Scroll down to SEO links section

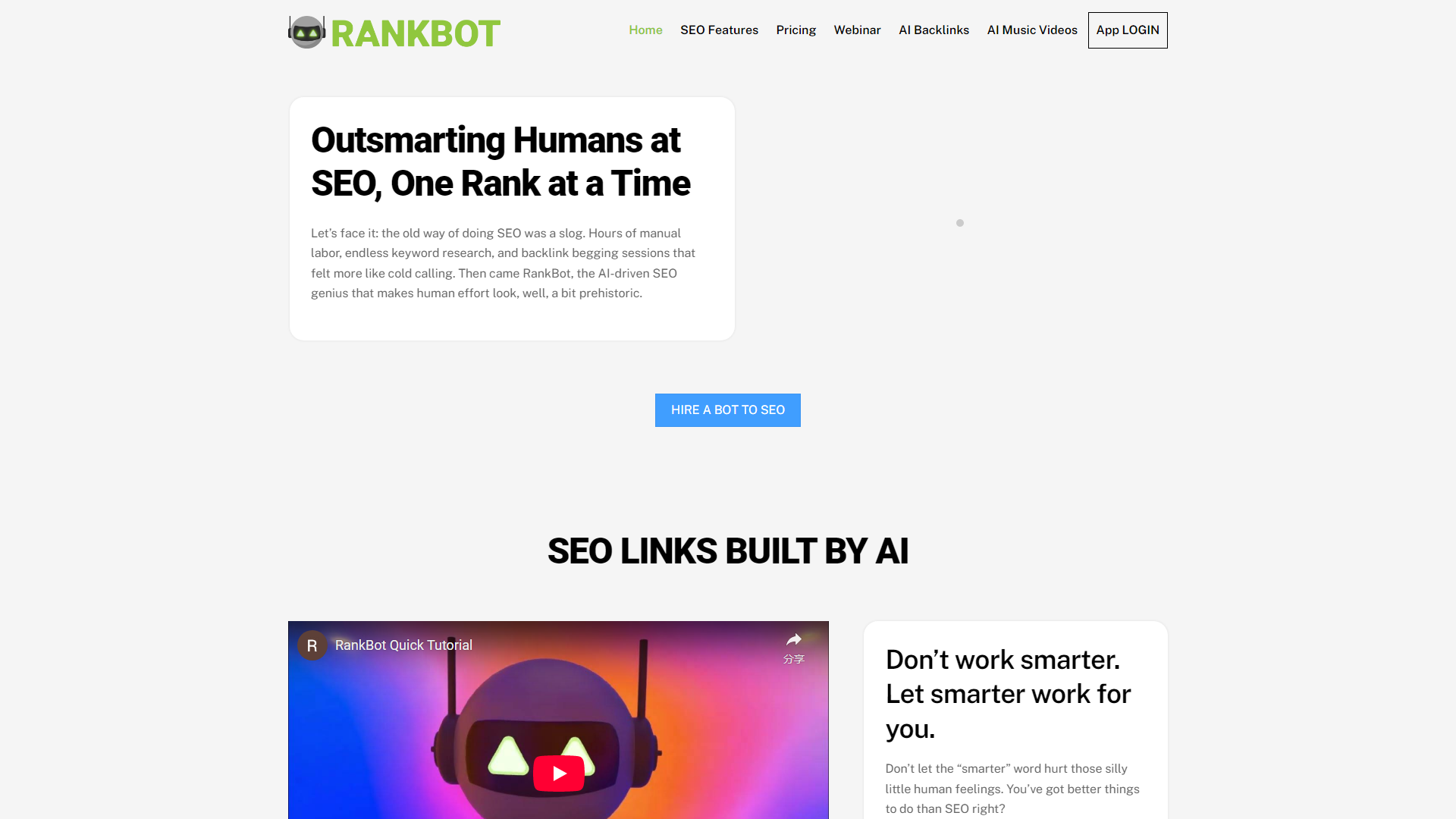tap(728, 550)
